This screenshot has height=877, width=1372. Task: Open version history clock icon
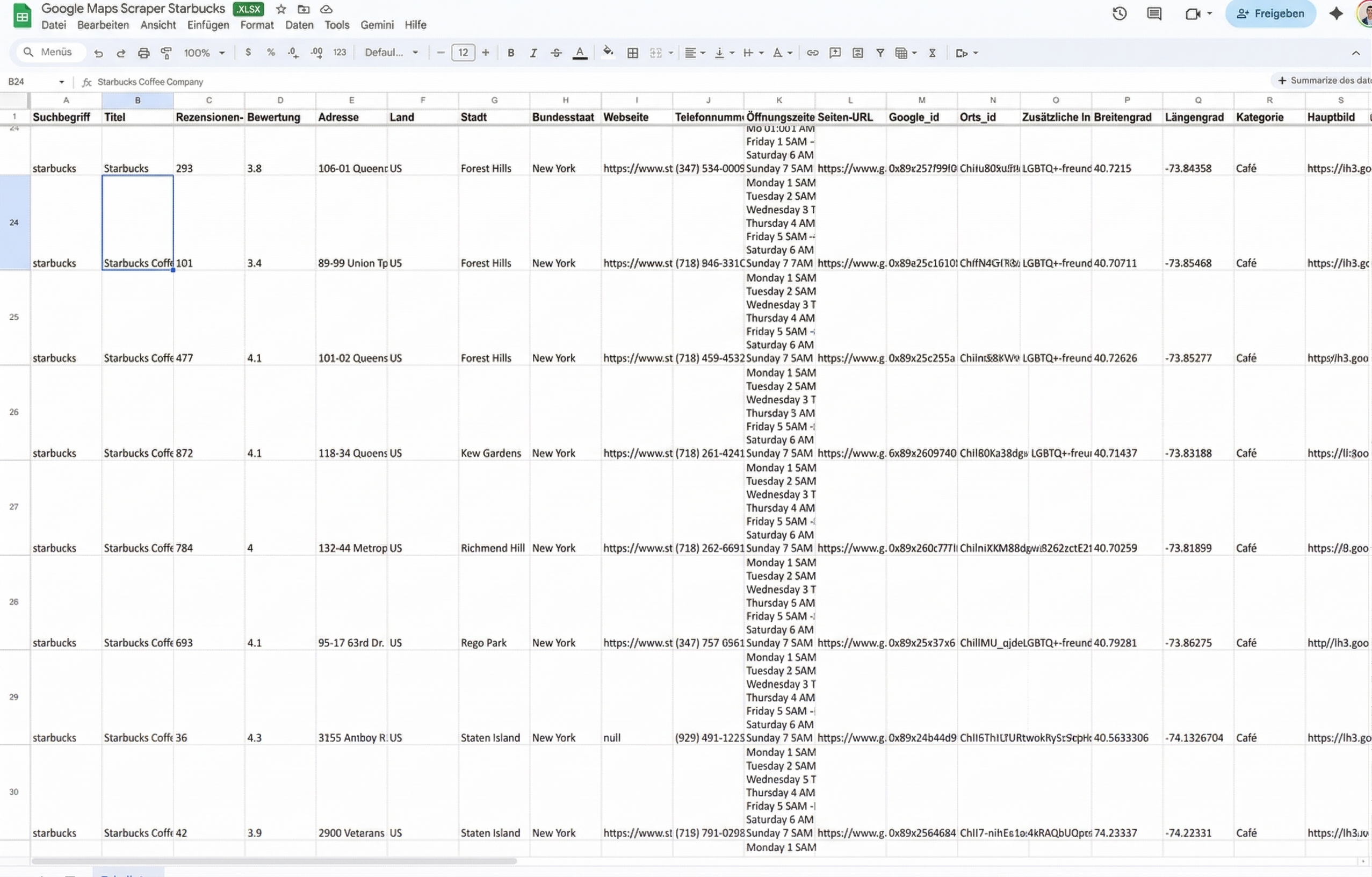click(1119, 13)
